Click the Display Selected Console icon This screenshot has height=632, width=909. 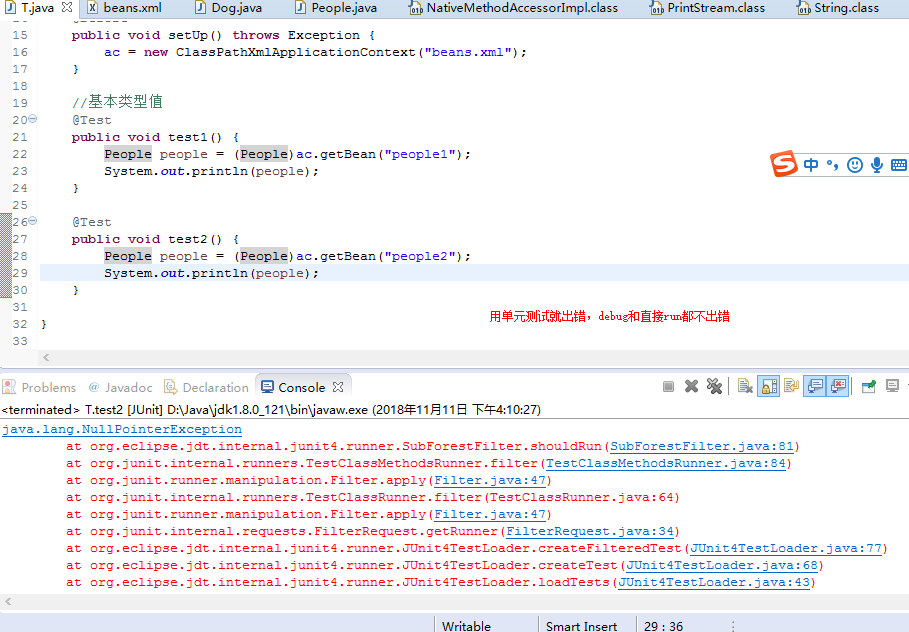(x=892, y=386)
